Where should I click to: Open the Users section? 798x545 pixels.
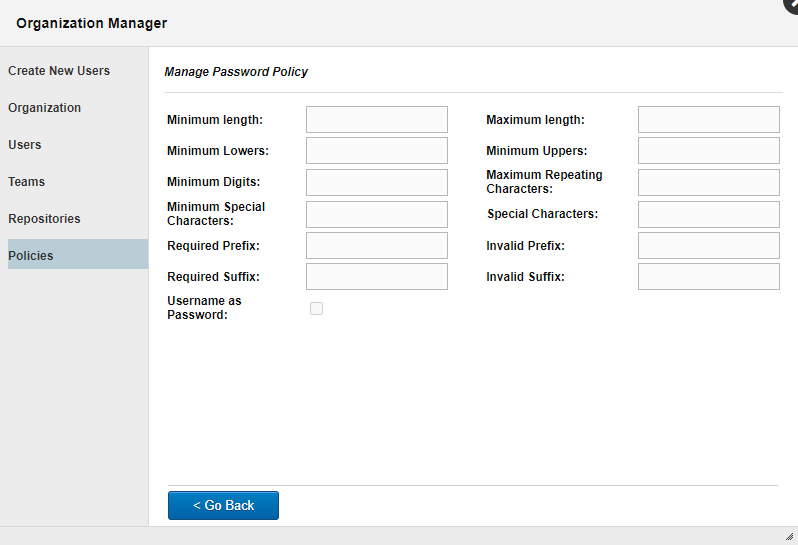(x=24, y=145)
